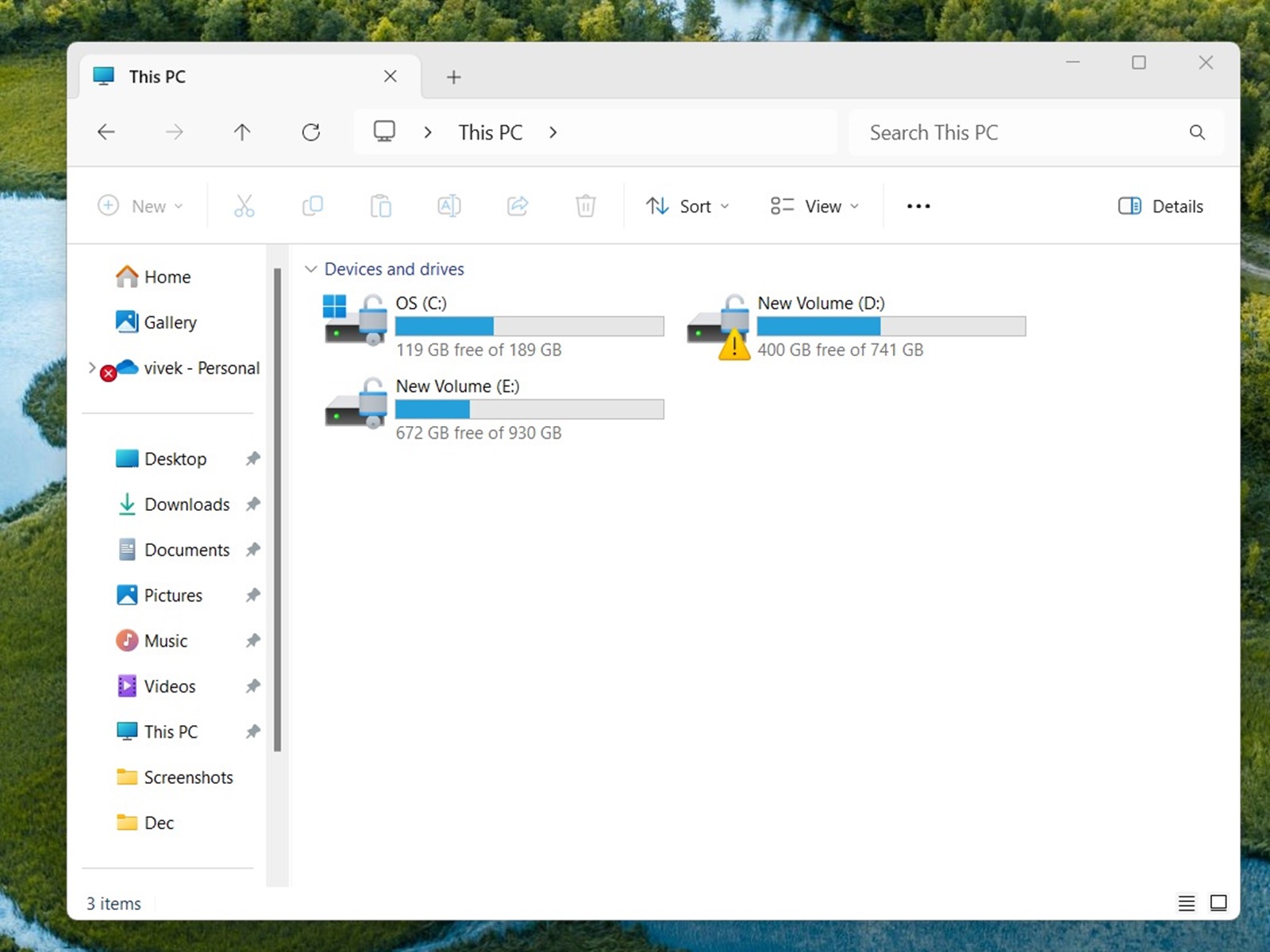Expand the vivek - Personal tree item
Viewport: 1270px width, 952px height.
coord(92,368)
